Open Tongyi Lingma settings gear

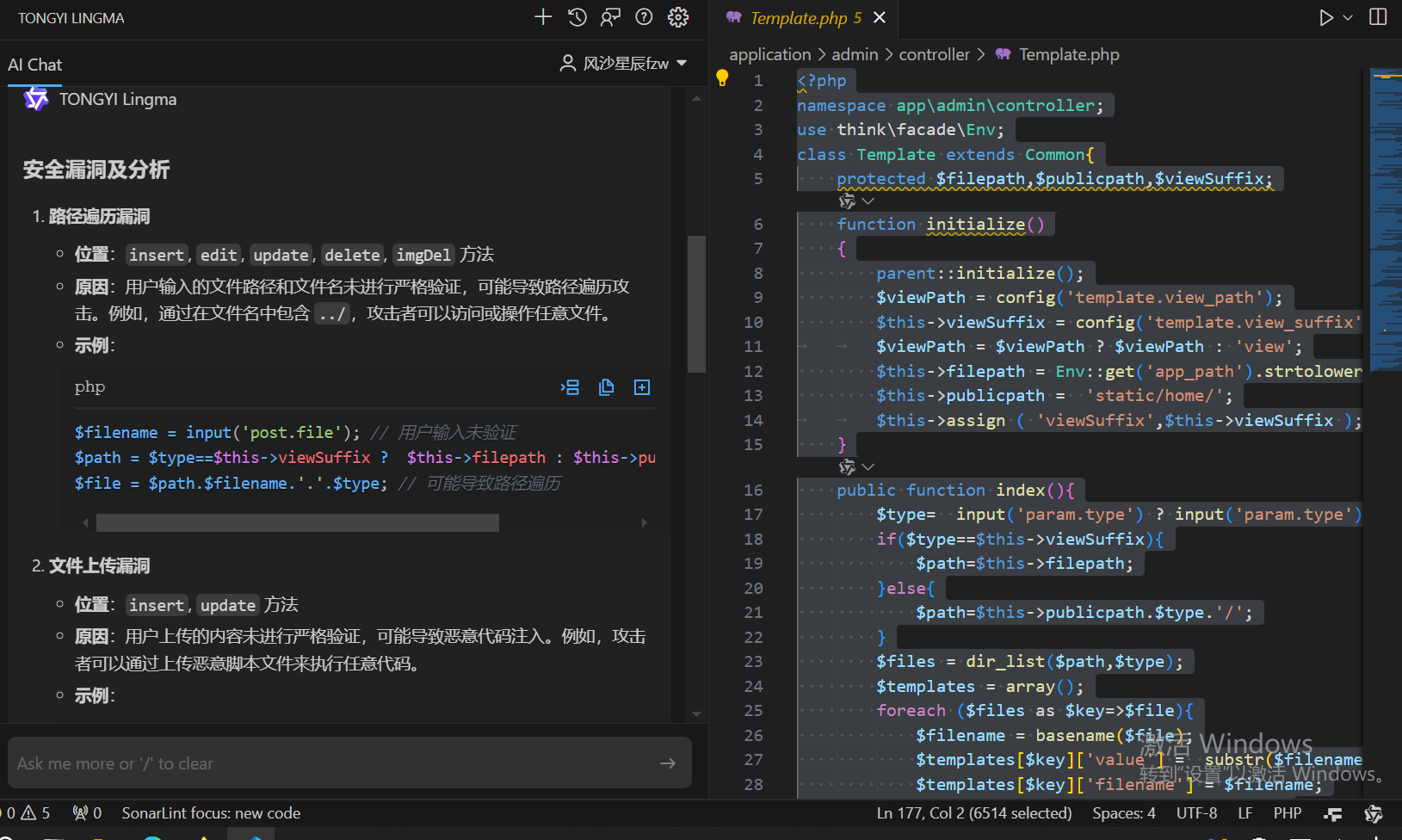678,17
